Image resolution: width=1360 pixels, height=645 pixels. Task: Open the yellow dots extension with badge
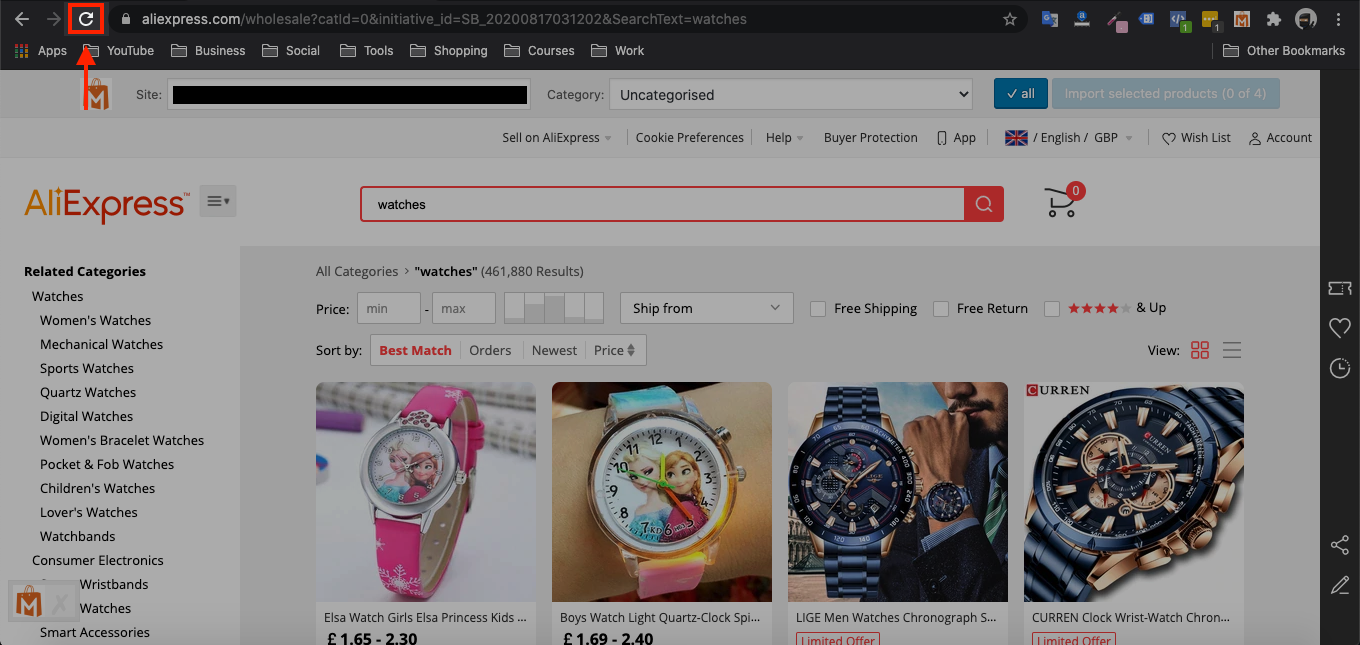(x=1211, y=20)
